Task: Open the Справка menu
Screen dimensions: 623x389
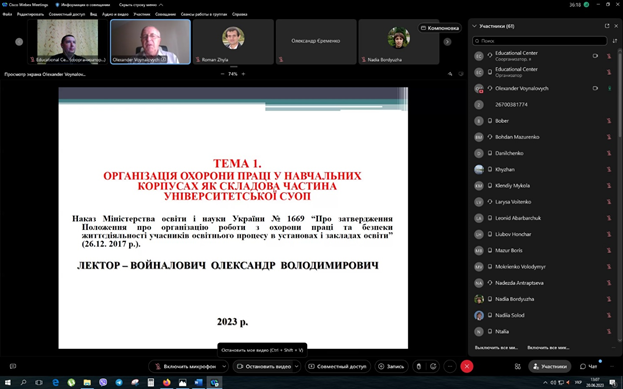Action: pyautogui.click(x=240, y=14)
